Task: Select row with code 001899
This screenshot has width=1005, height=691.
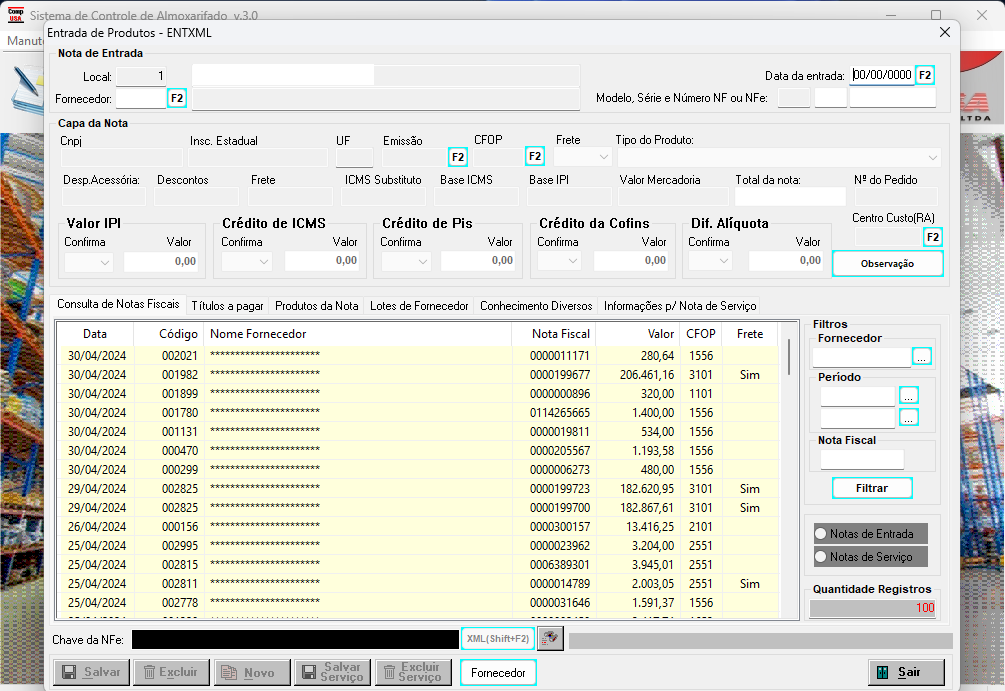Action: pyautogui.click(x=418, y=394)
